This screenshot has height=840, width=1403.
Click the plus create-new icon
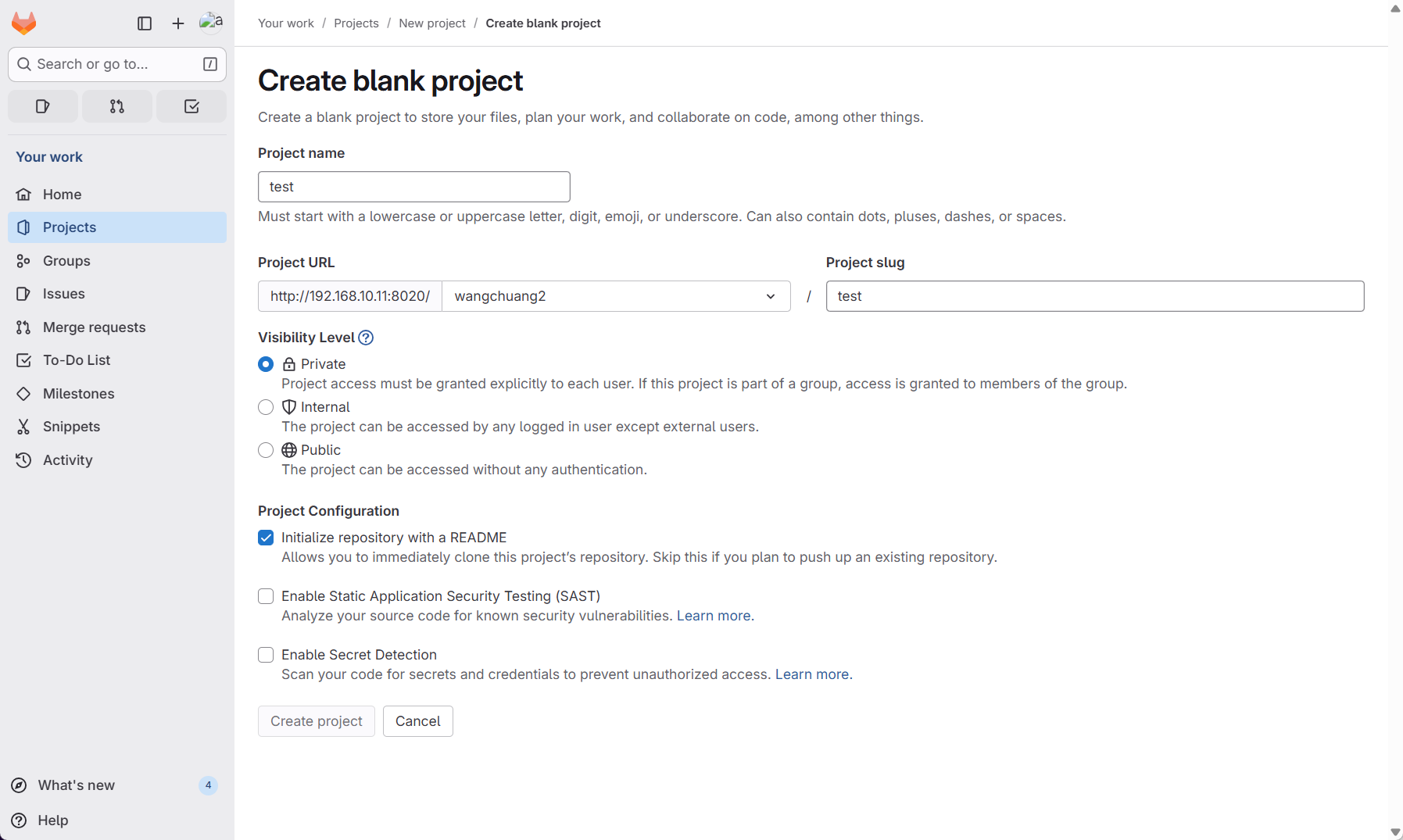point(178,23)
